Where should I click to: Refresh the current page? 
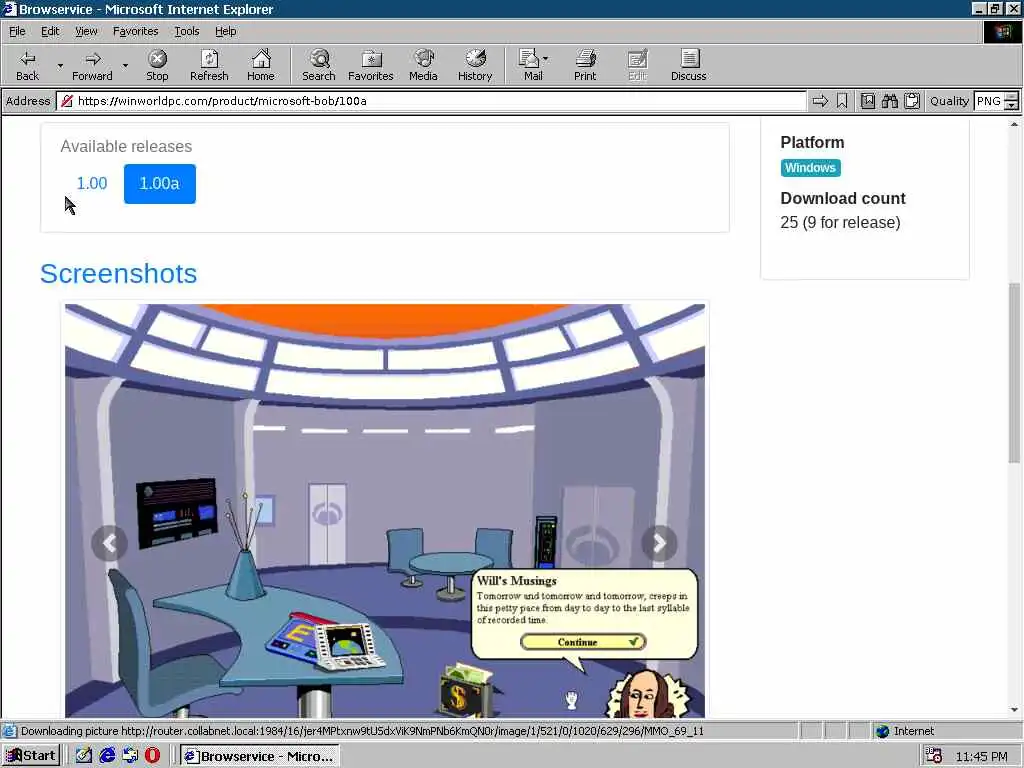(x=209, y=65)
